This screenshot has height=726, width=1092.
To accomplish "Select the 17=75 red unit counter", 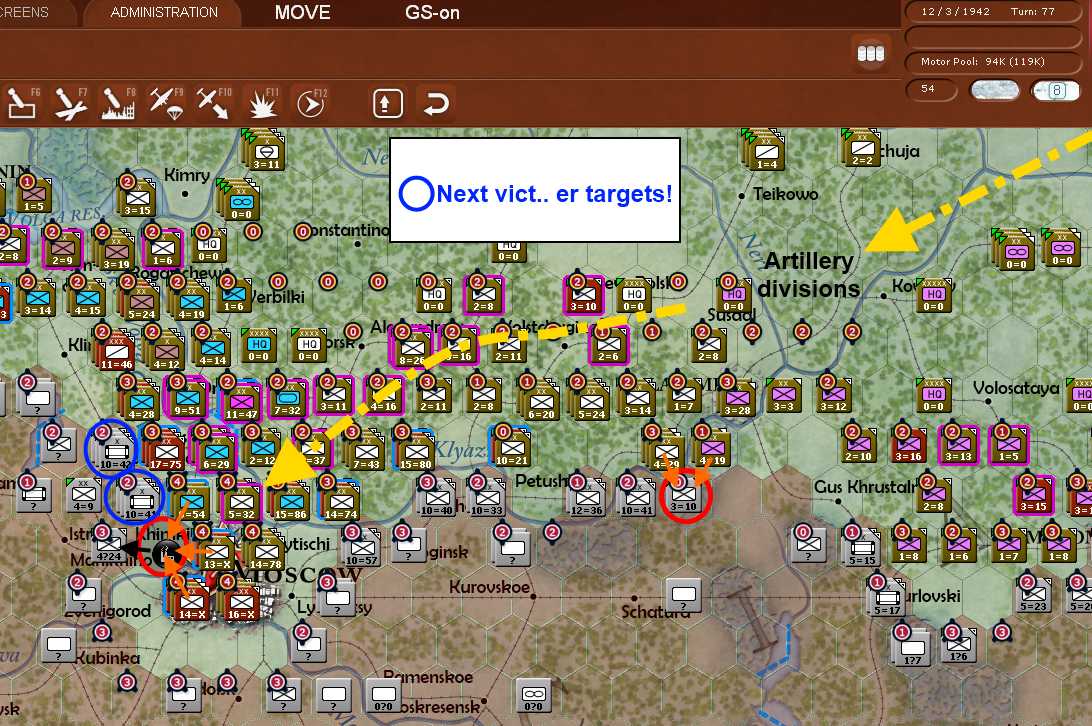I will pos(166,451).
